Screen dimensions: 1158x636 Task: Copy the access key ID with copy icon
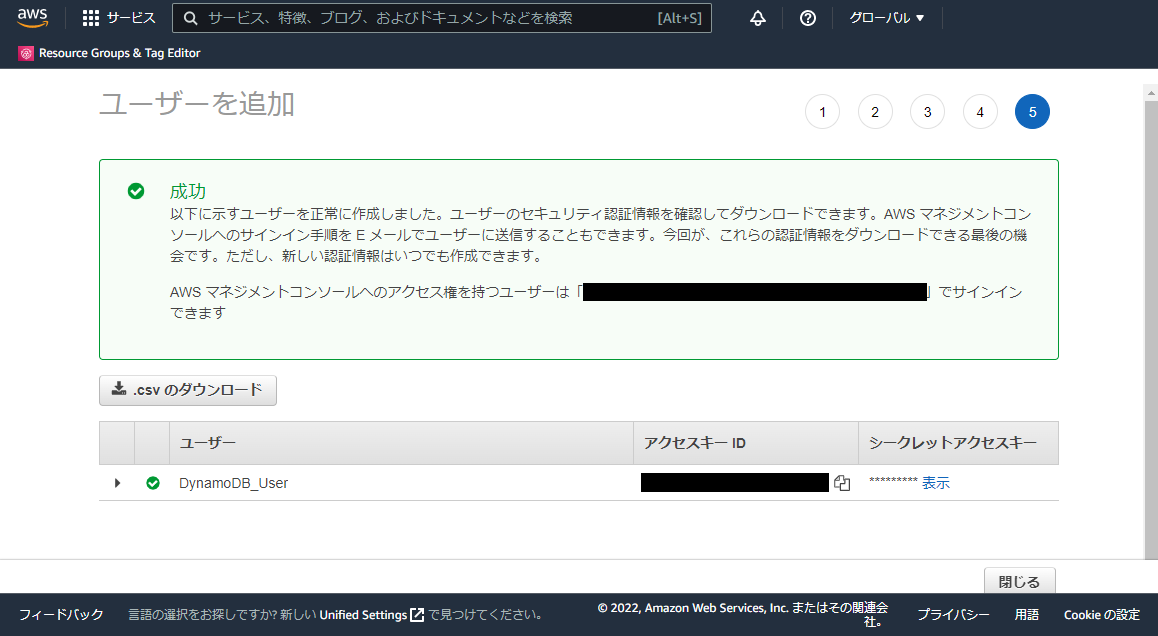click(842, 484)
